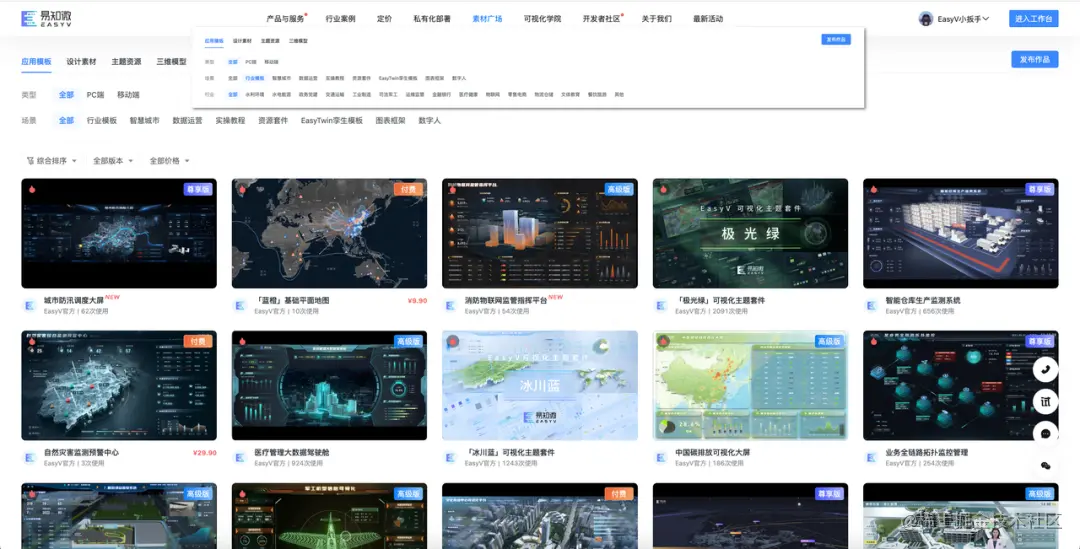The height and width of the screenshot is (549, 1080).
Task: Click the floating WeChat icon
Action: (1045, 466)
